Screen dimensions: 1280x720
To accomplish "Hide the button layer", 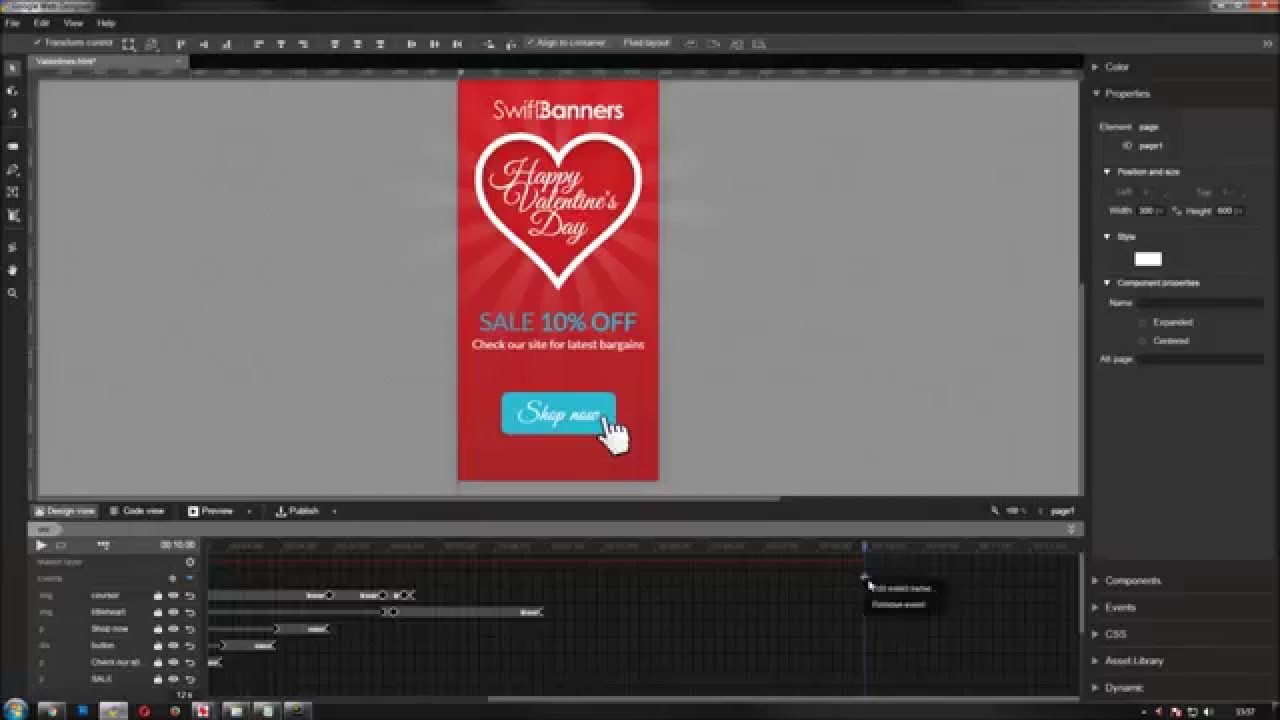I will point(173,645).
